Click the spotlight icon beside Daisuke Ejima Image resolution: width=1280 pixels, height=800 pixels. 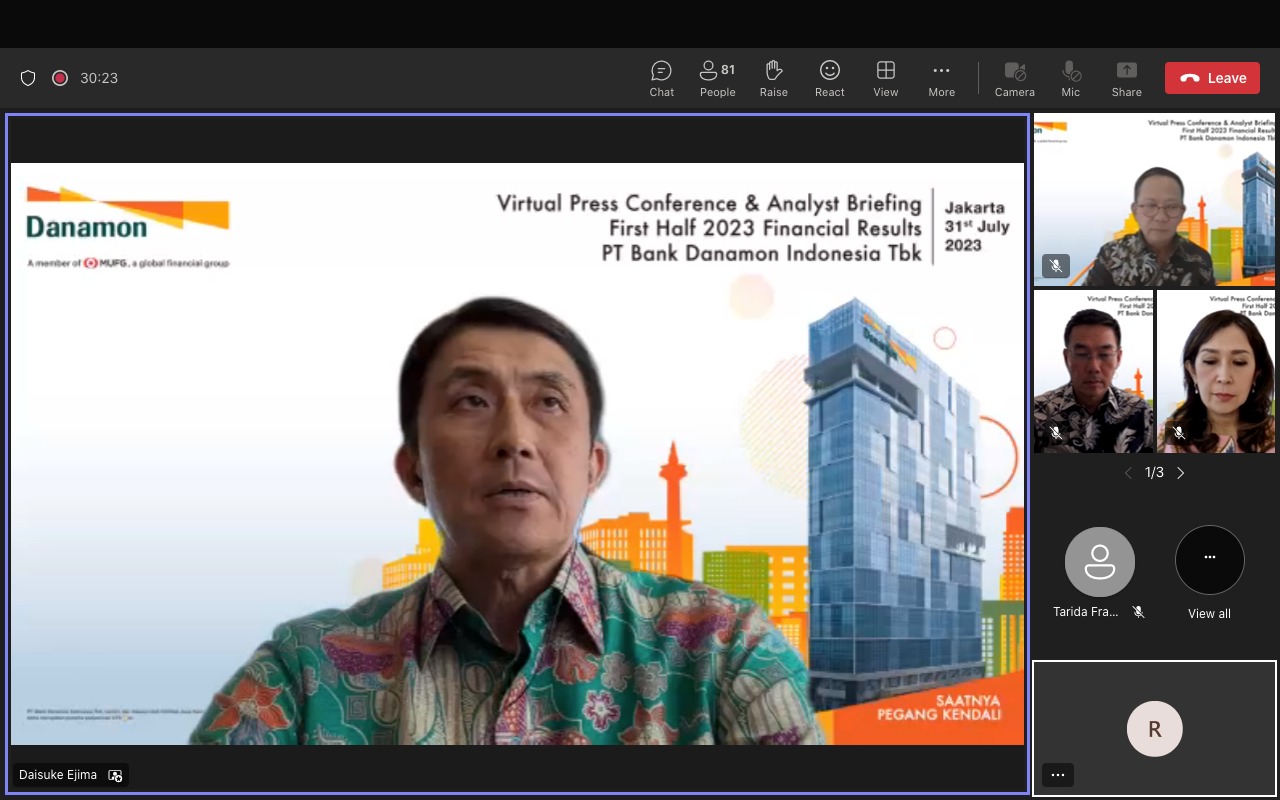click(x=115, y=775)
